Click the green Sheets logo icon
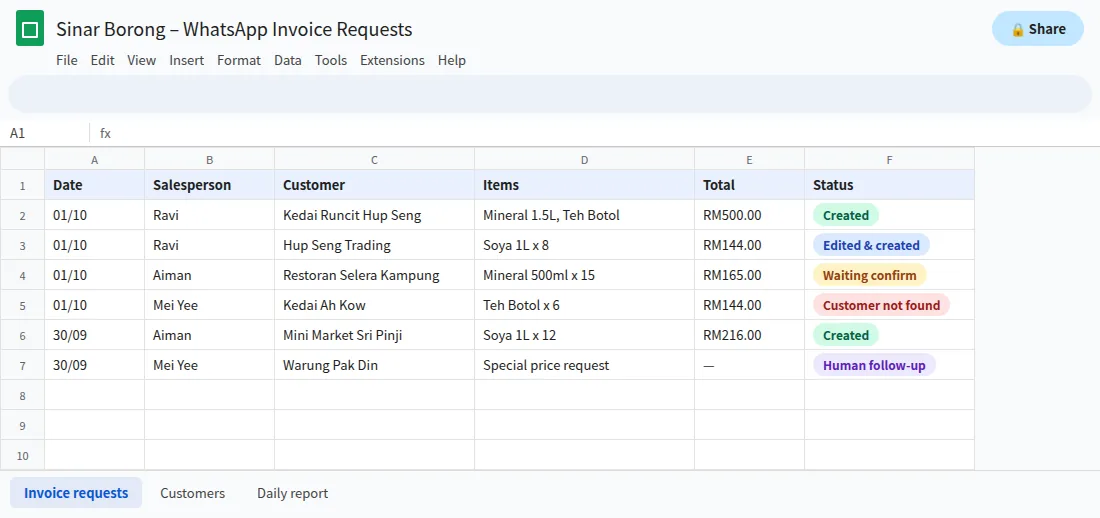 [30, 29]
